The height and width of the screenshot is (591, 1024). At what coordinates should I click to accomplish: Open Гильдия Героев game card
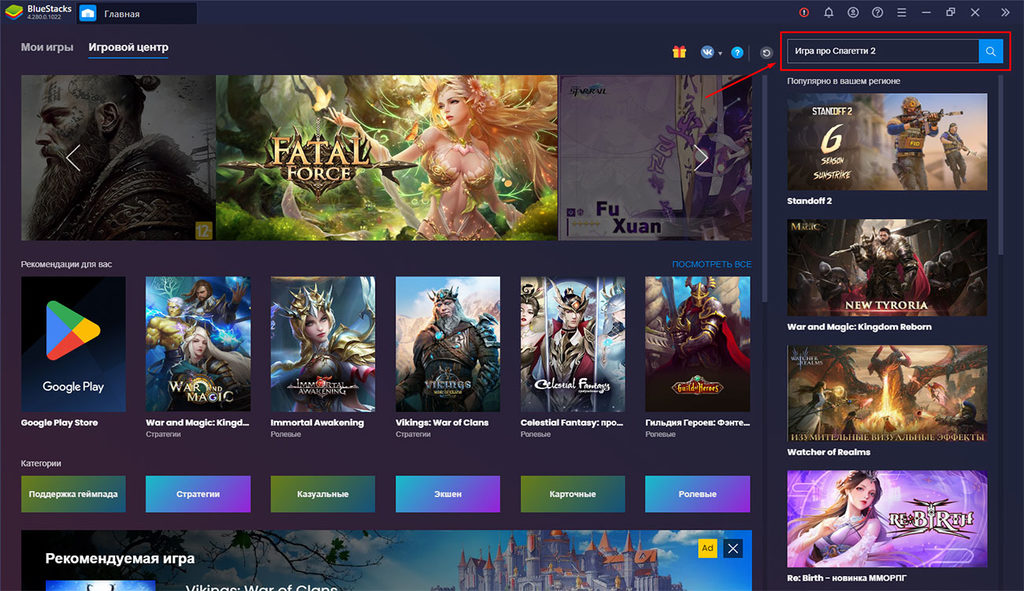(x=697, y=344)
